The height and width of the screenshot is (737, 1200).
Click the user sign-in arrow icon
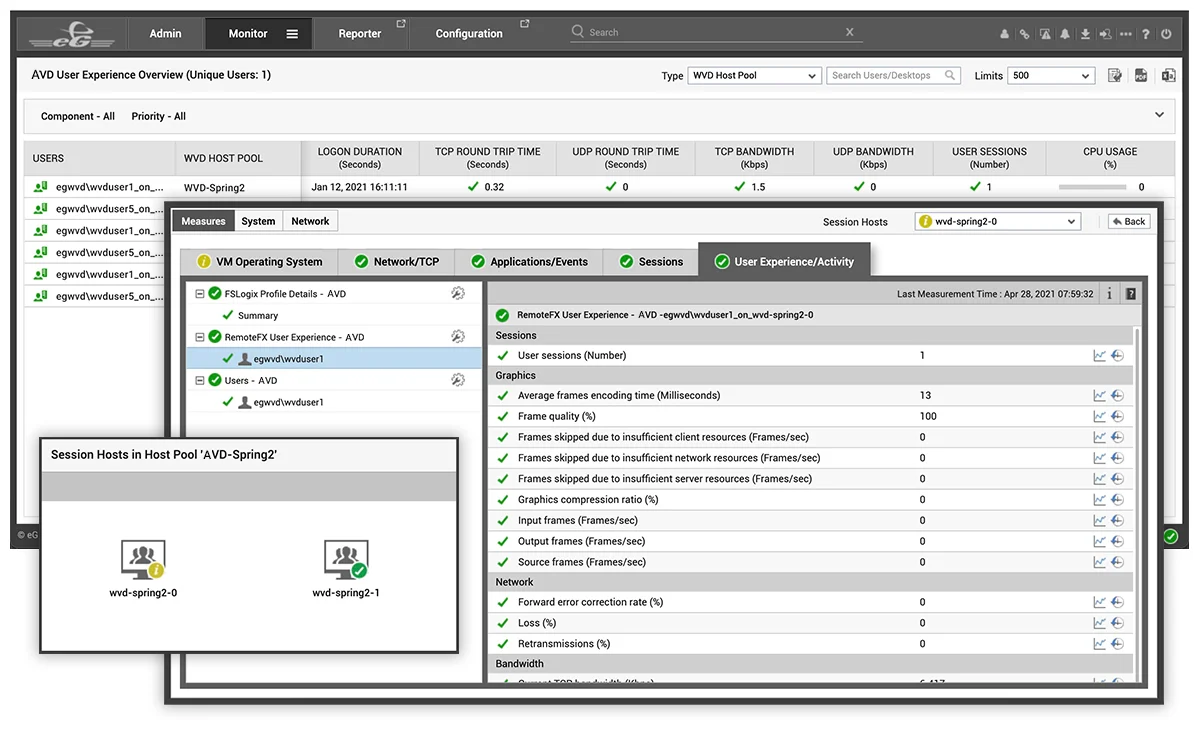(1105, 34)
